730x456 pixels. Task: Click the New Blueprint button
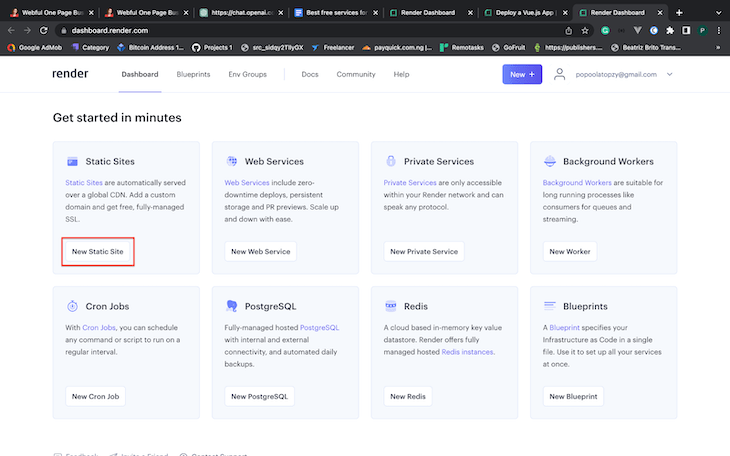[x=573, y=396]
